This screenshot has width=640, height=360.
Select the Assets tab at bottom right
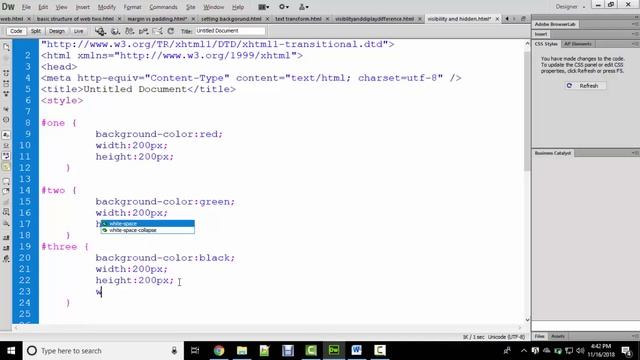pyautogui.click(x=558, y=336)
